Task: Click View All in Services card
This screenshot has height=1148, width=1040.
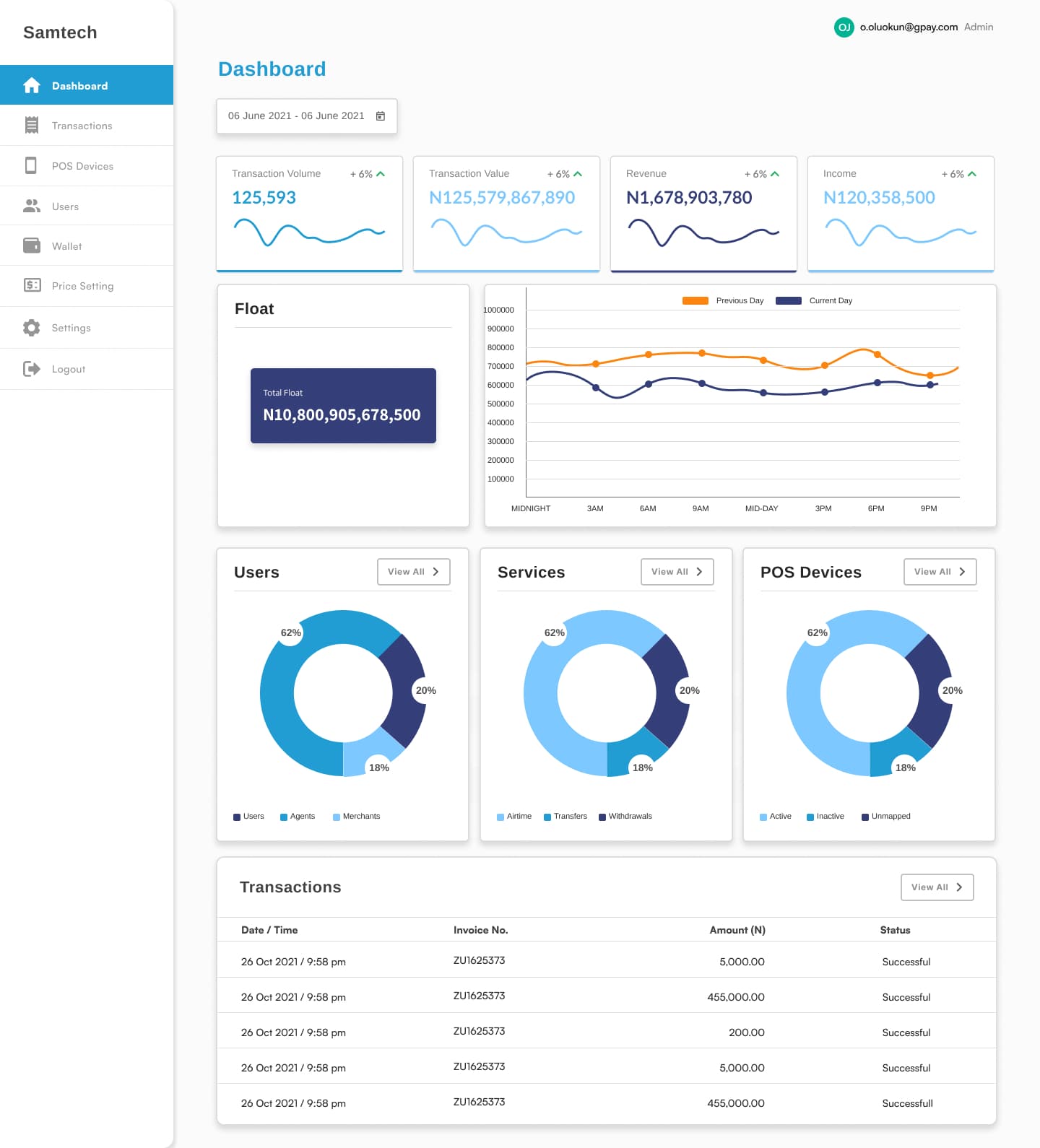Action: click(677, 572)
